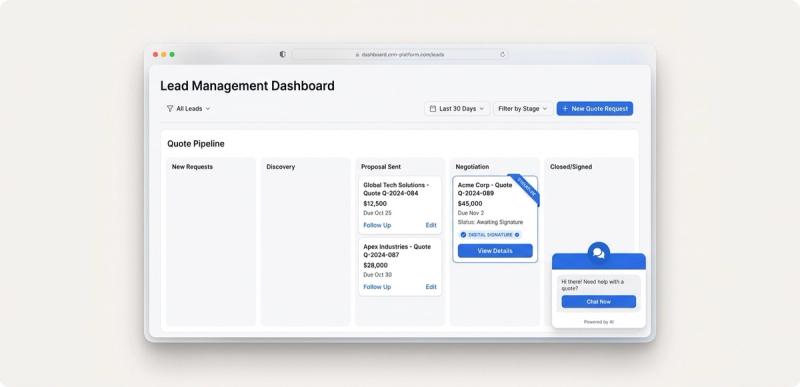Screen dimensions: 800x387
Task: Select the Proposal Sent column header
Action: point(381,167)
